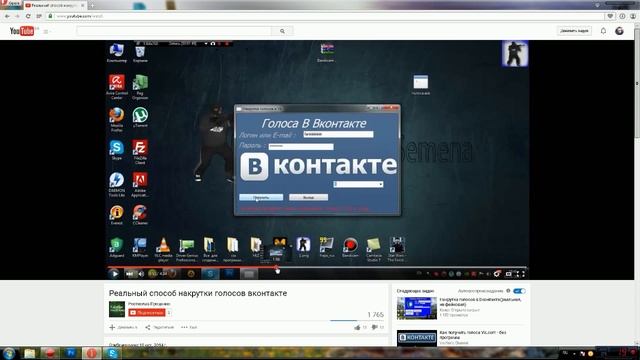Click the Share button
Screen dimensions: 640x360
pos(160,327)
